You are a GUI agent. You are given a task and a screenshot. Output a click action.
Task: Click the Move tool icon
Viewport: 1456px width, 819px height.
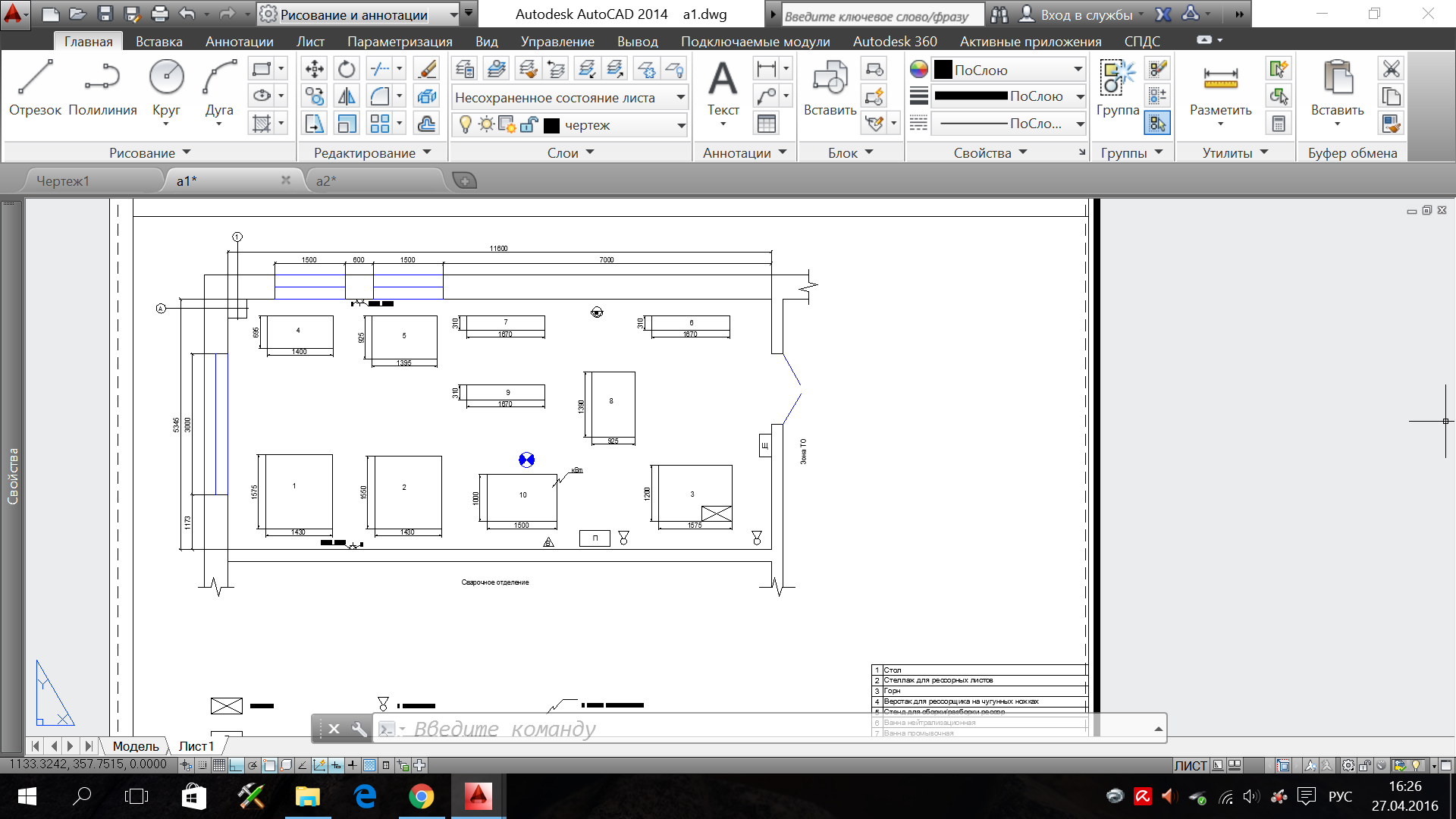click(x=314, y=69)
